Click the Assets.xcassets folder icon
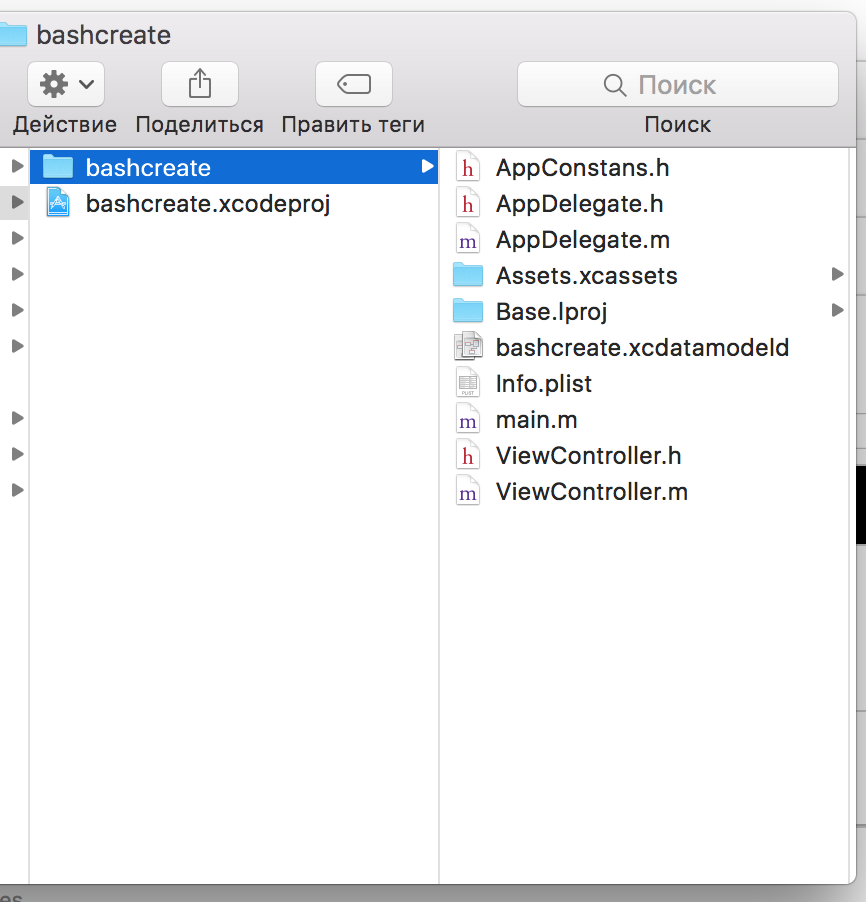 pos(468,275)
